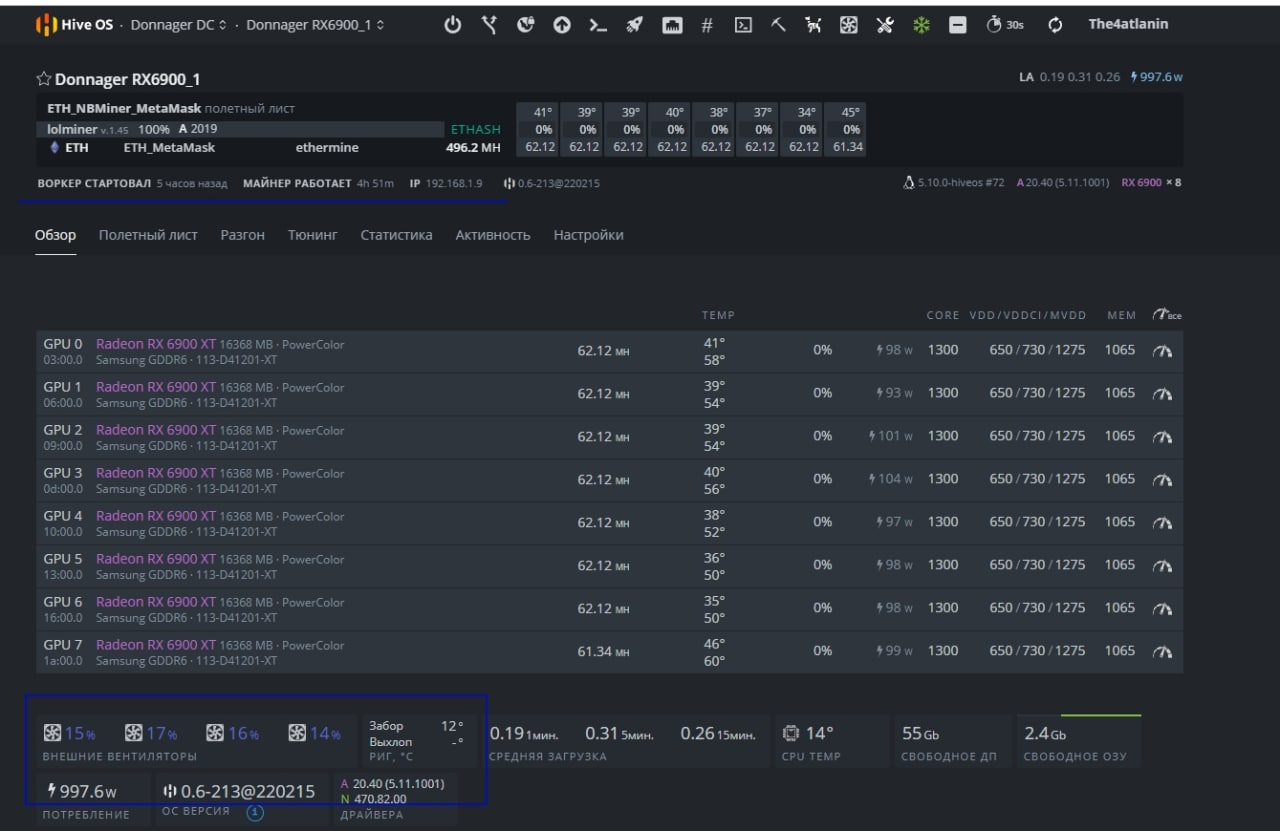Open the Настройки tab
Viewport: 1280px width, 831px height.
click(x=588, y=235)
